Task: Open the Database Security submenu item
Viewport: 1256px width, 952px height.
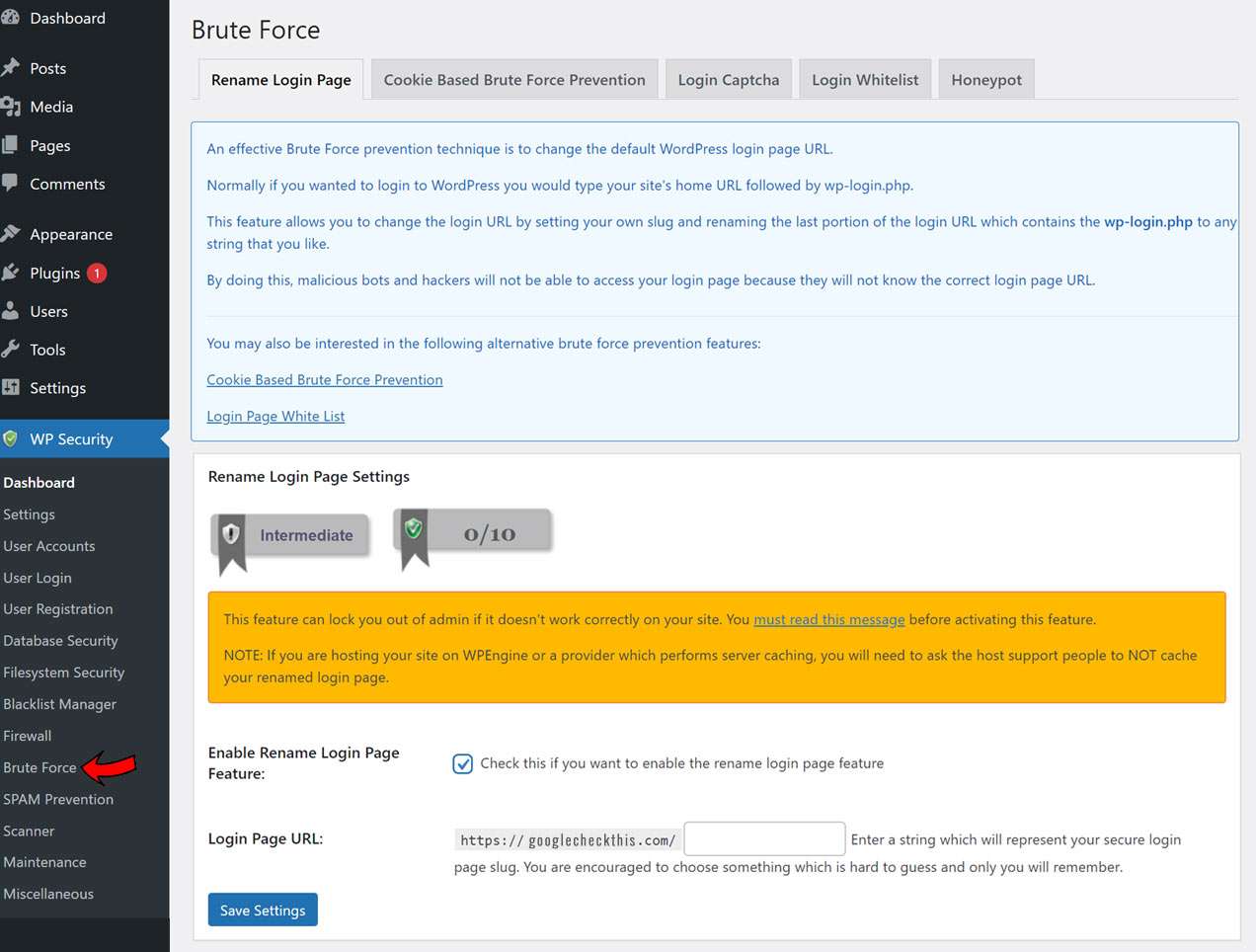Action: 61,641
